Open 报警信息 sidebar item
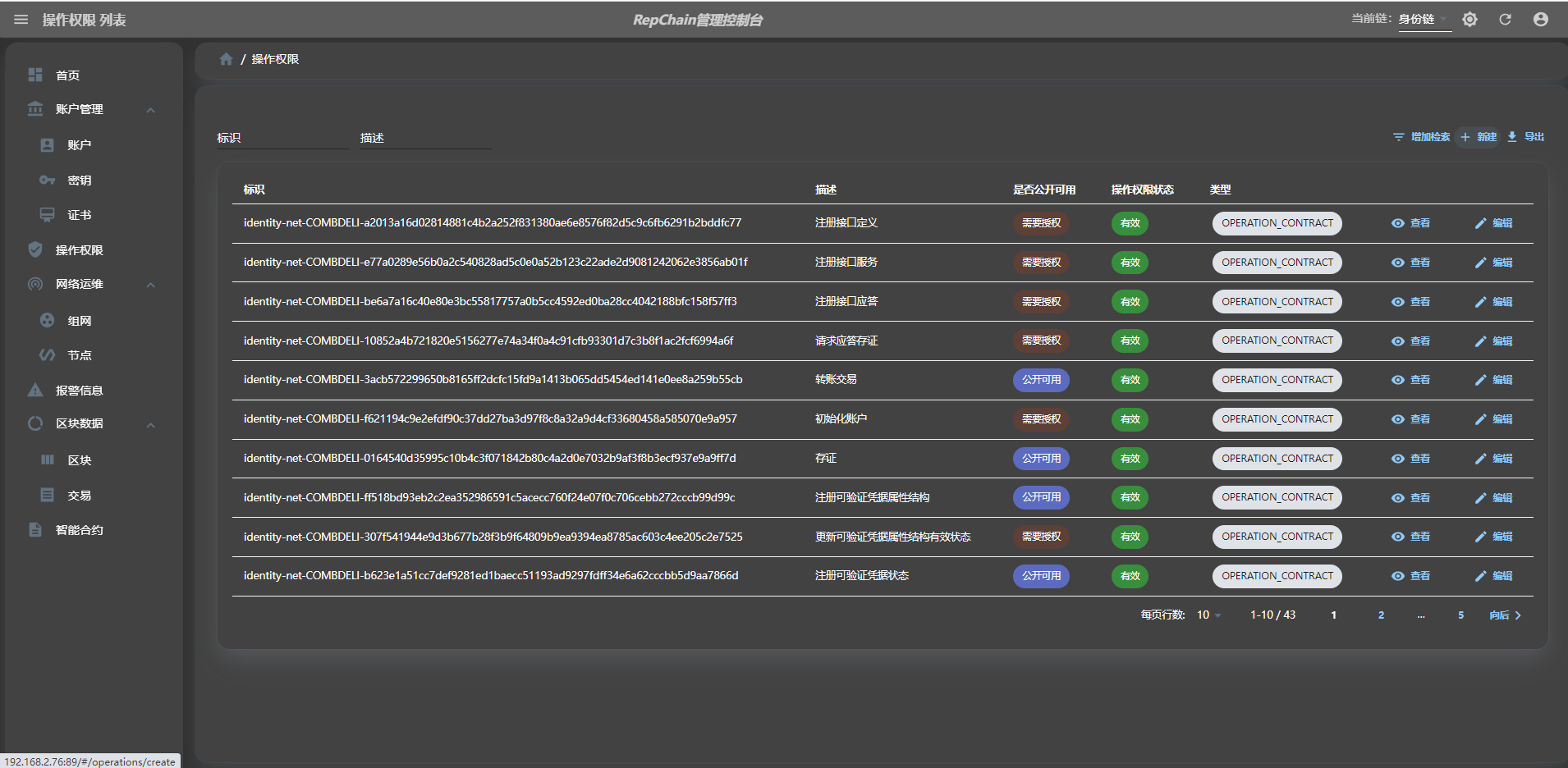The height and width of the screenshot is (768, 1568). (x=94, y=391)
